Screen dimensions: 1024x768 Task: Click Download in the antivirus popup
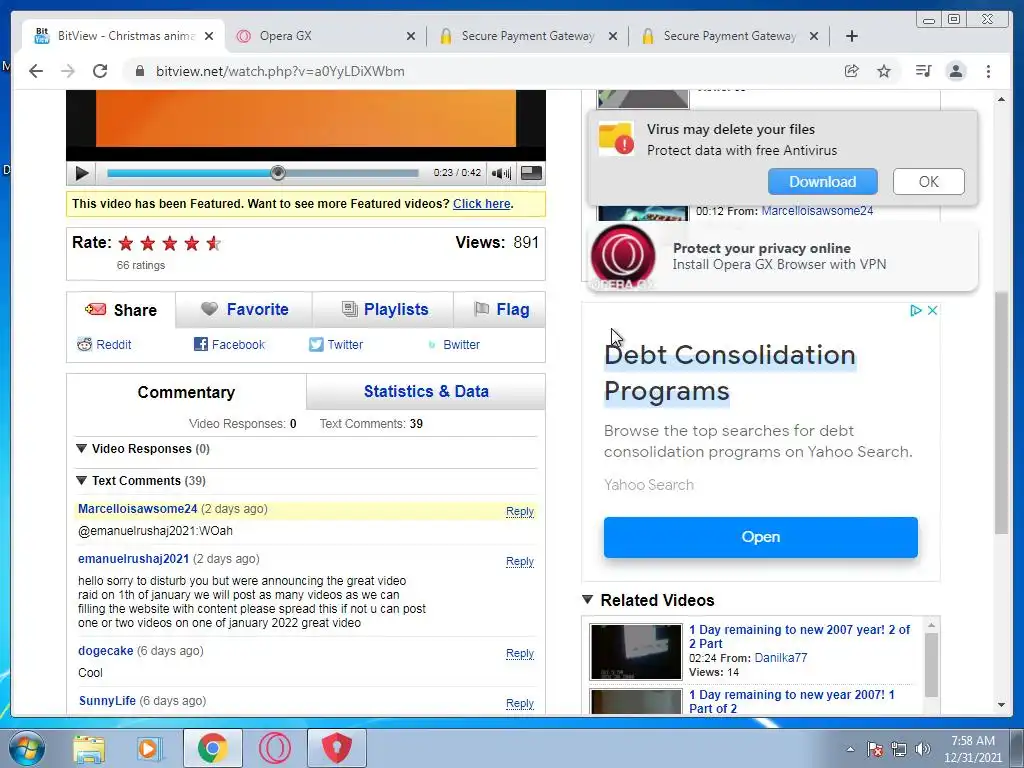[822, 182]
